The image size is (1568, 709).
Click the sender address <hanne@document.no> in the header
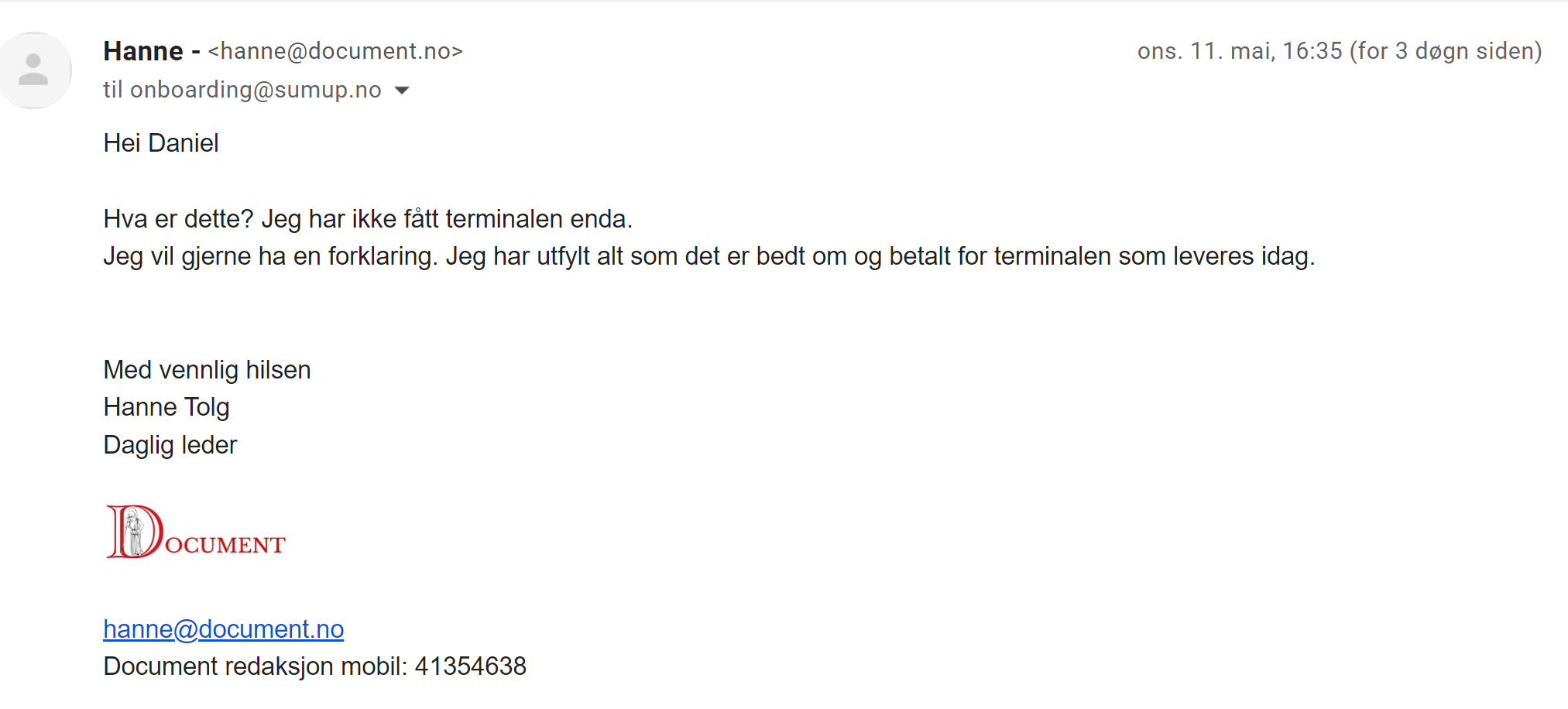[335, 51]
